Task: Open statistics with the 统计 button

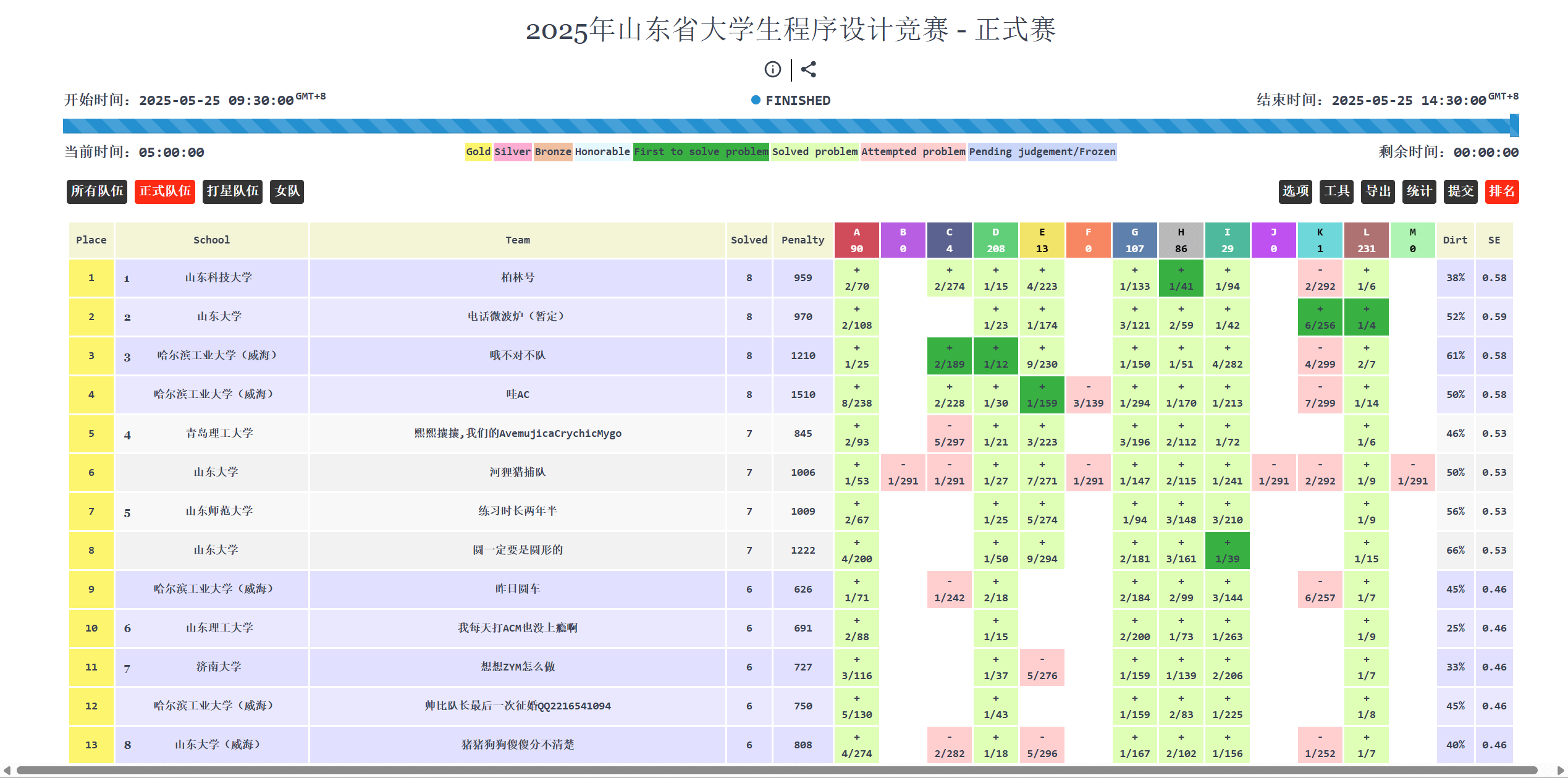Action: (x=1419, y=192)
